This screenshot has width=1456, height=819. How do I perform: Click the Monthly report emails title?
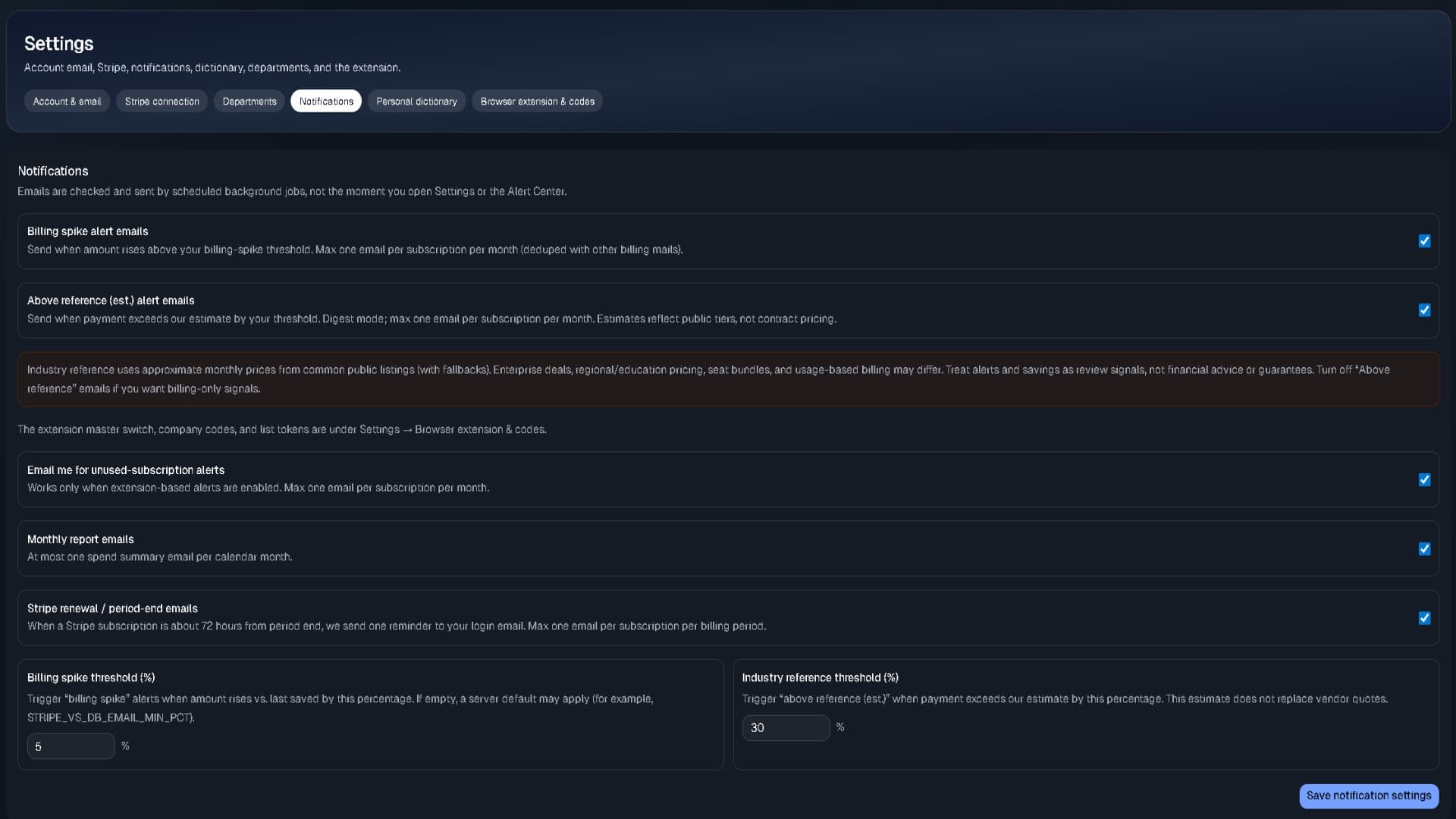(80, 539)
